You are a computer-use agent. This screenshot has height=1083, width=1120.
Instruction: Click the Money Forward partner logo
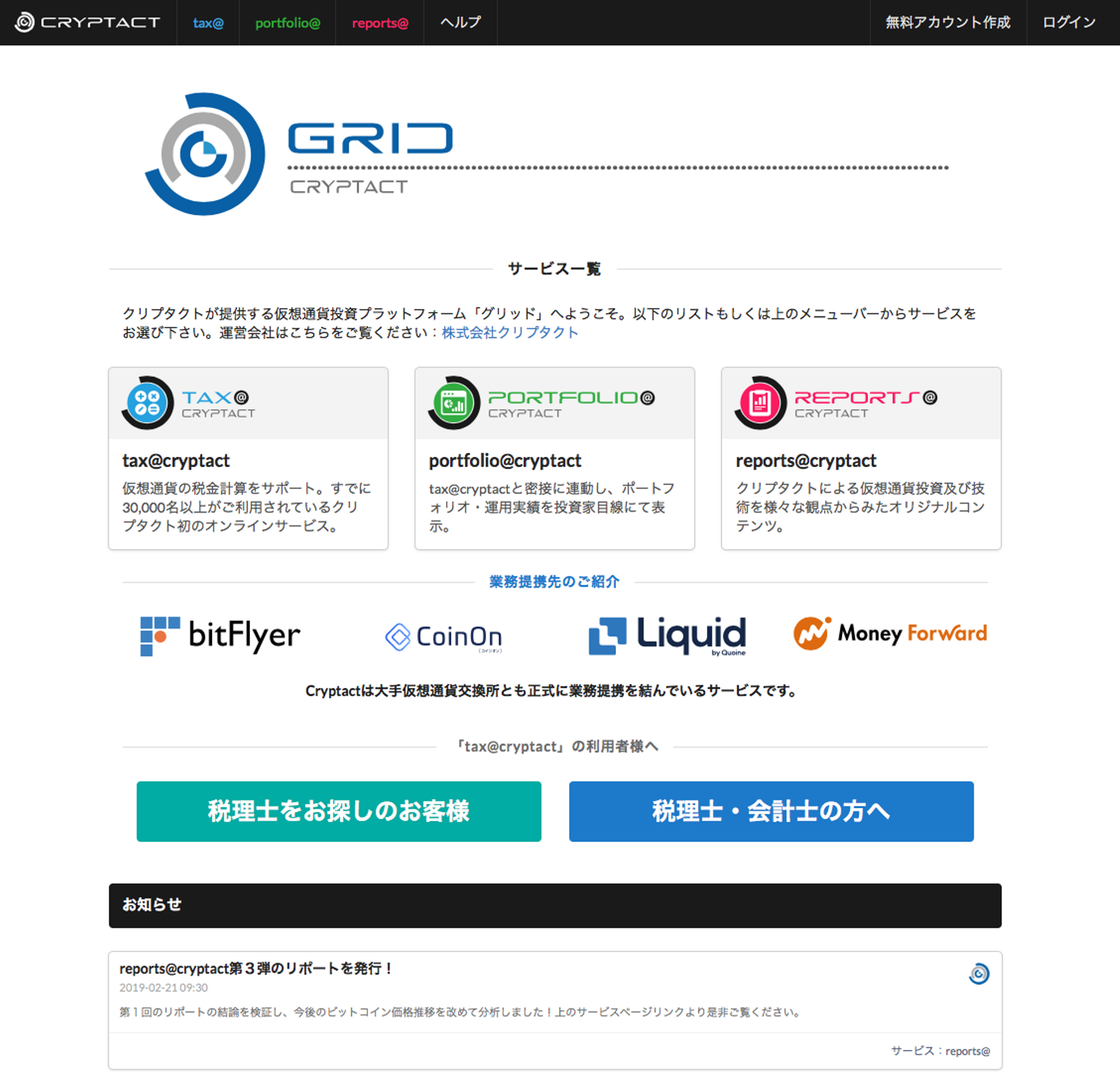point(890,633)
